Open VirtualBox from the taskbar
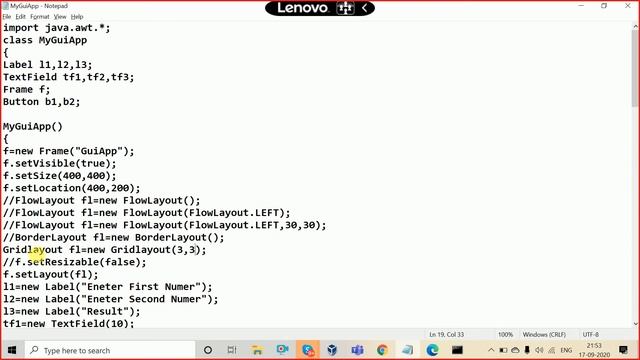 (332, 350)
